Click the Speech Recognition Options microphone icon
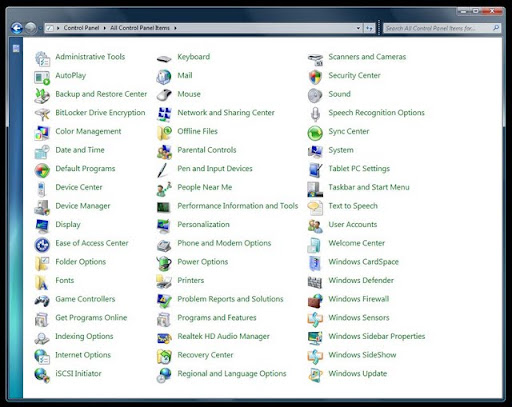512x407 pixels. coord(315,114)
